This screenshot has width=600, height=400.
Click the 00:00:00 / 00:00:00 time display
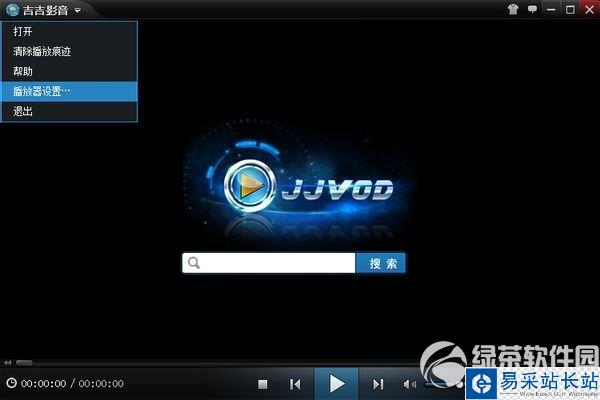(x=72, y=383)
